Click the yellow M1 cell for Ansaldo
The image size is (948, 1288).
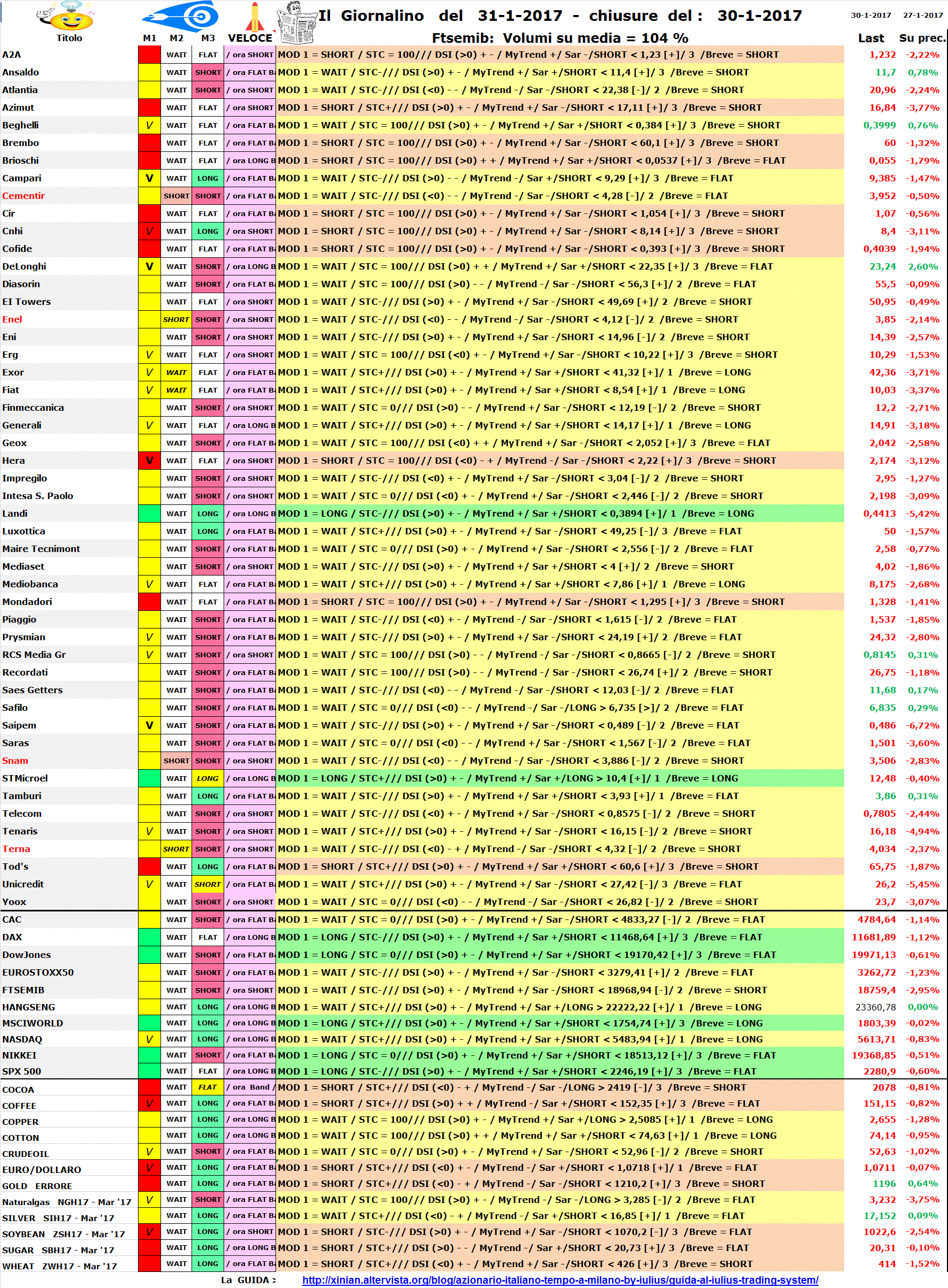[x=149, y=72]
